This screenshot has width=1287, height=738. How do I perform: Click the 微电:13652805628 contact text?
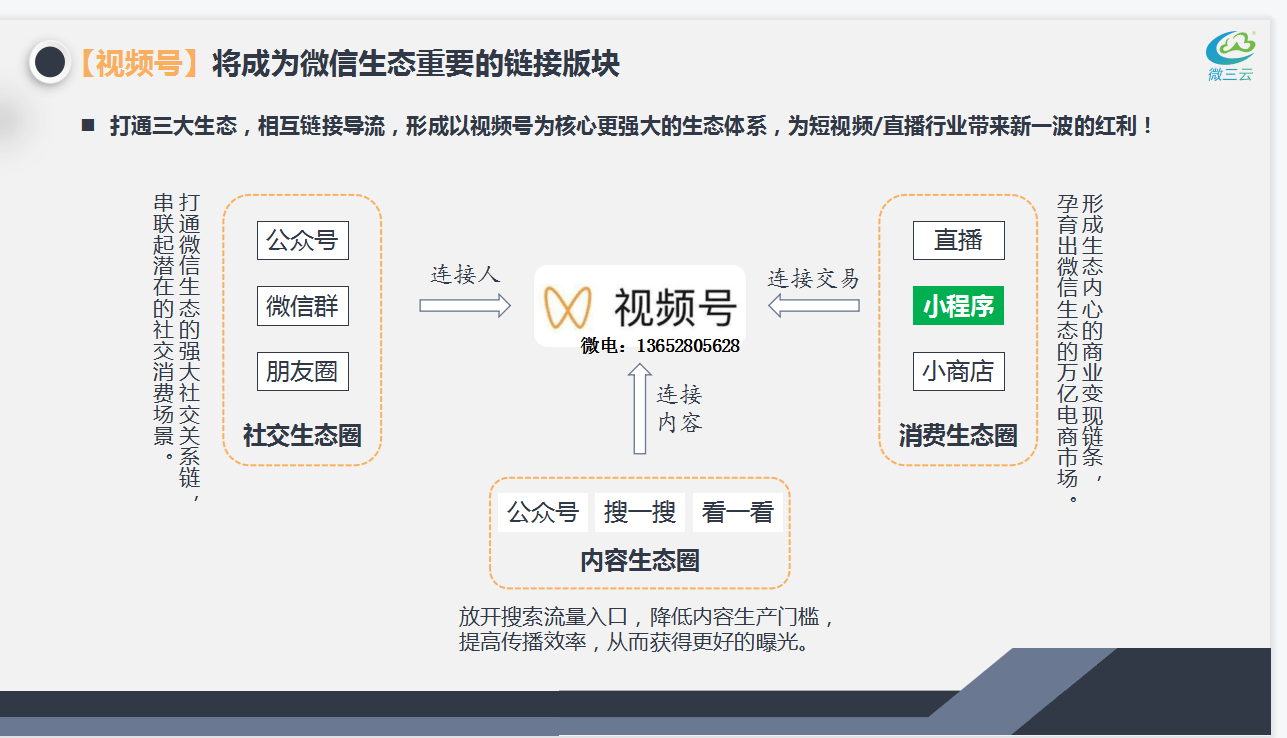click(x=661, y=346)
